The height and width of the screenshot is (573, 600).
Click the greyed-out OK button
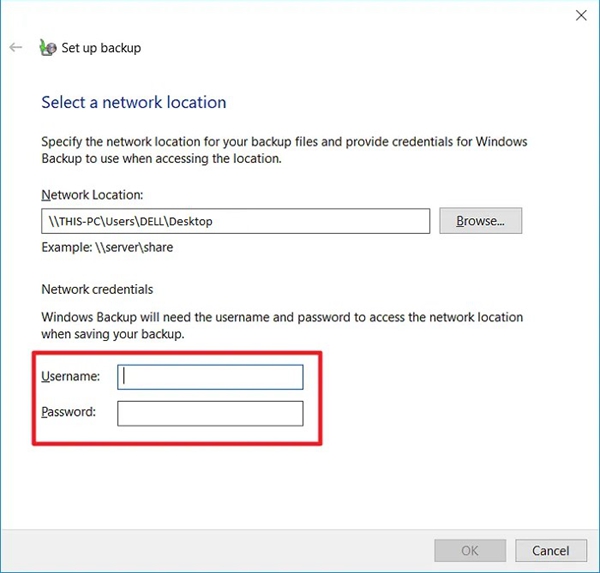[470, 550]
